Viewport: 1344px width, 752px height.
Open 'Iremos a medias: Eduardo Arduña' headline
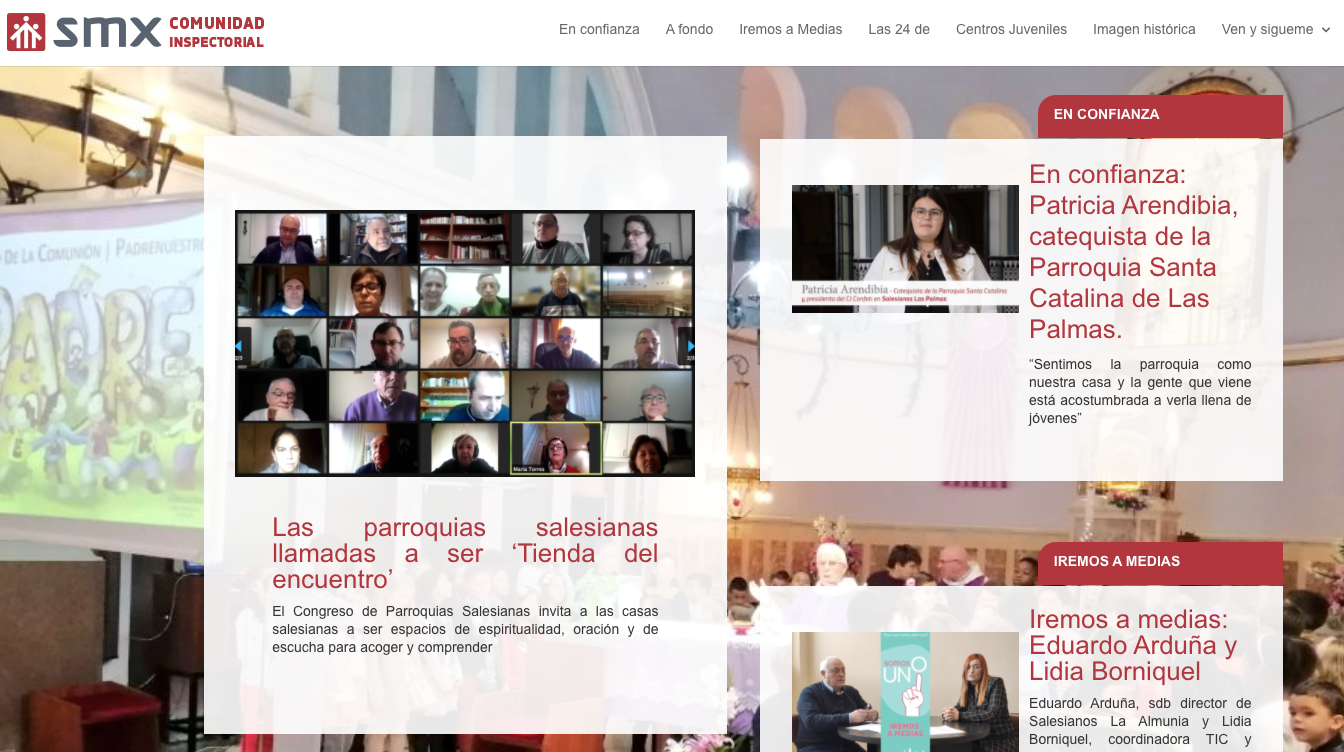(x=1133, y=645)
